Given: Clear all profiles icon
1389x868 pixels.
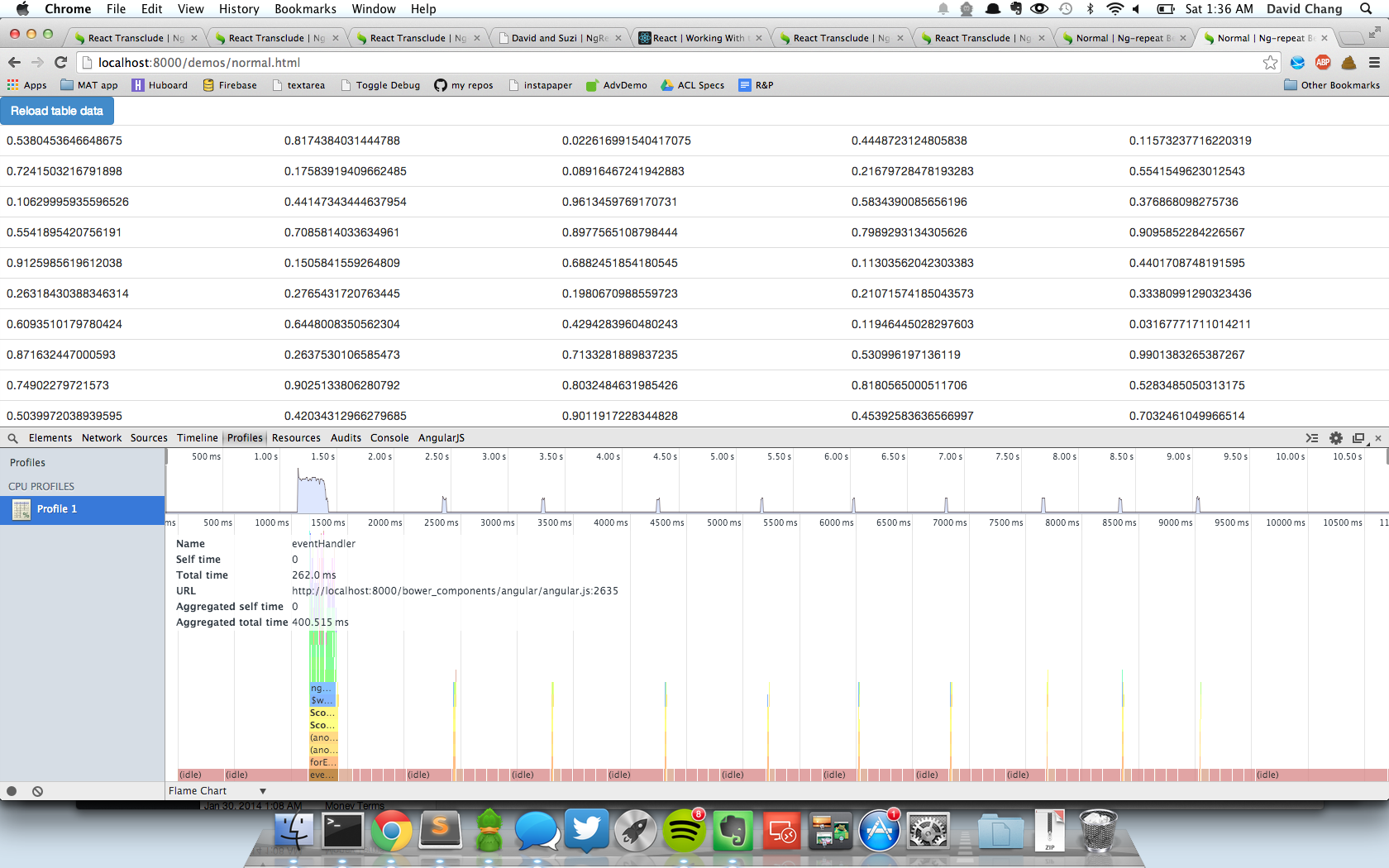Looking at the screenshot, I should (37, 791).
